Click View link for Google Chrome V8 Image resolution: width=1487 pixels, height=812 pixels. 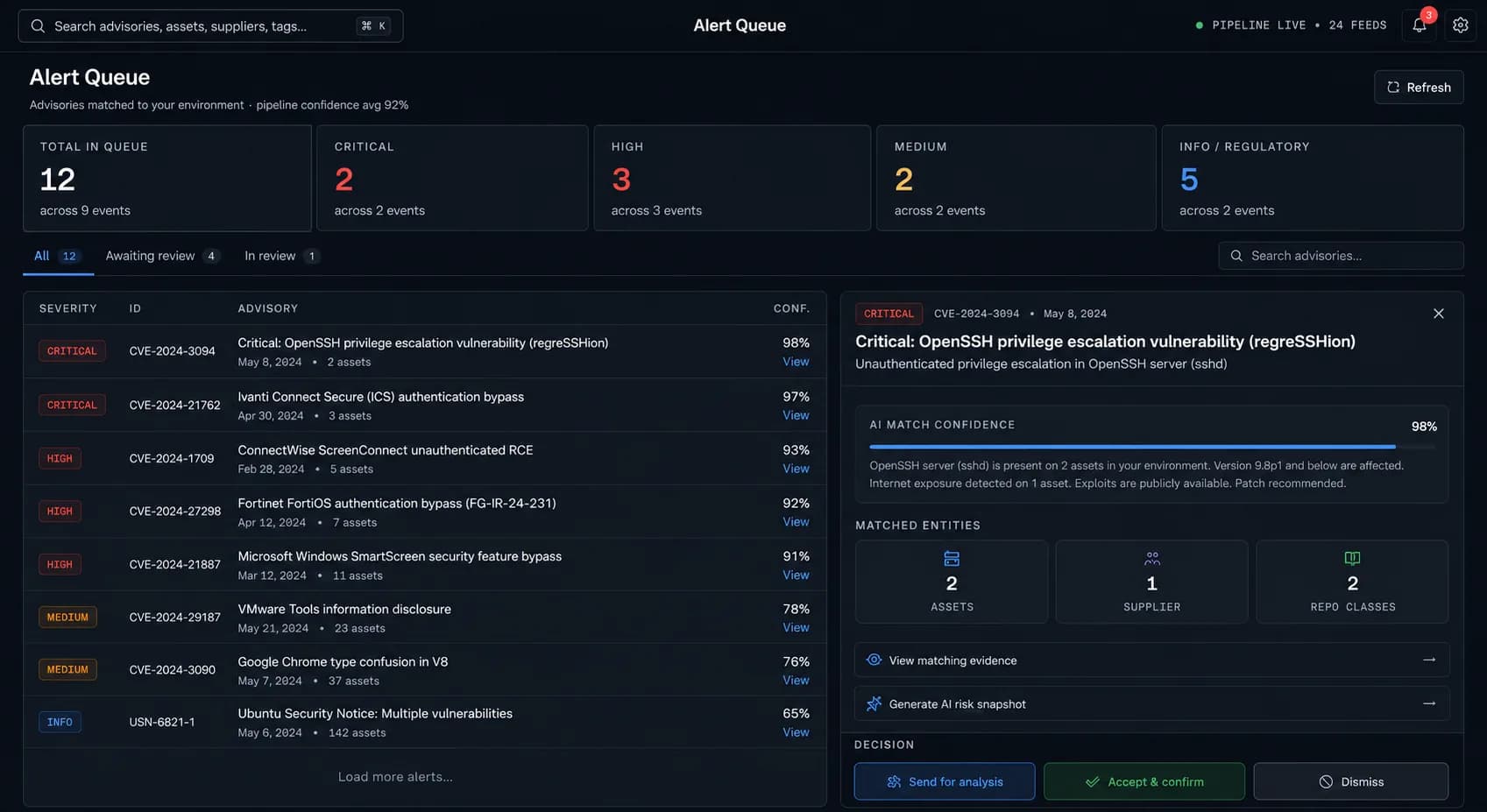point(796,680)
